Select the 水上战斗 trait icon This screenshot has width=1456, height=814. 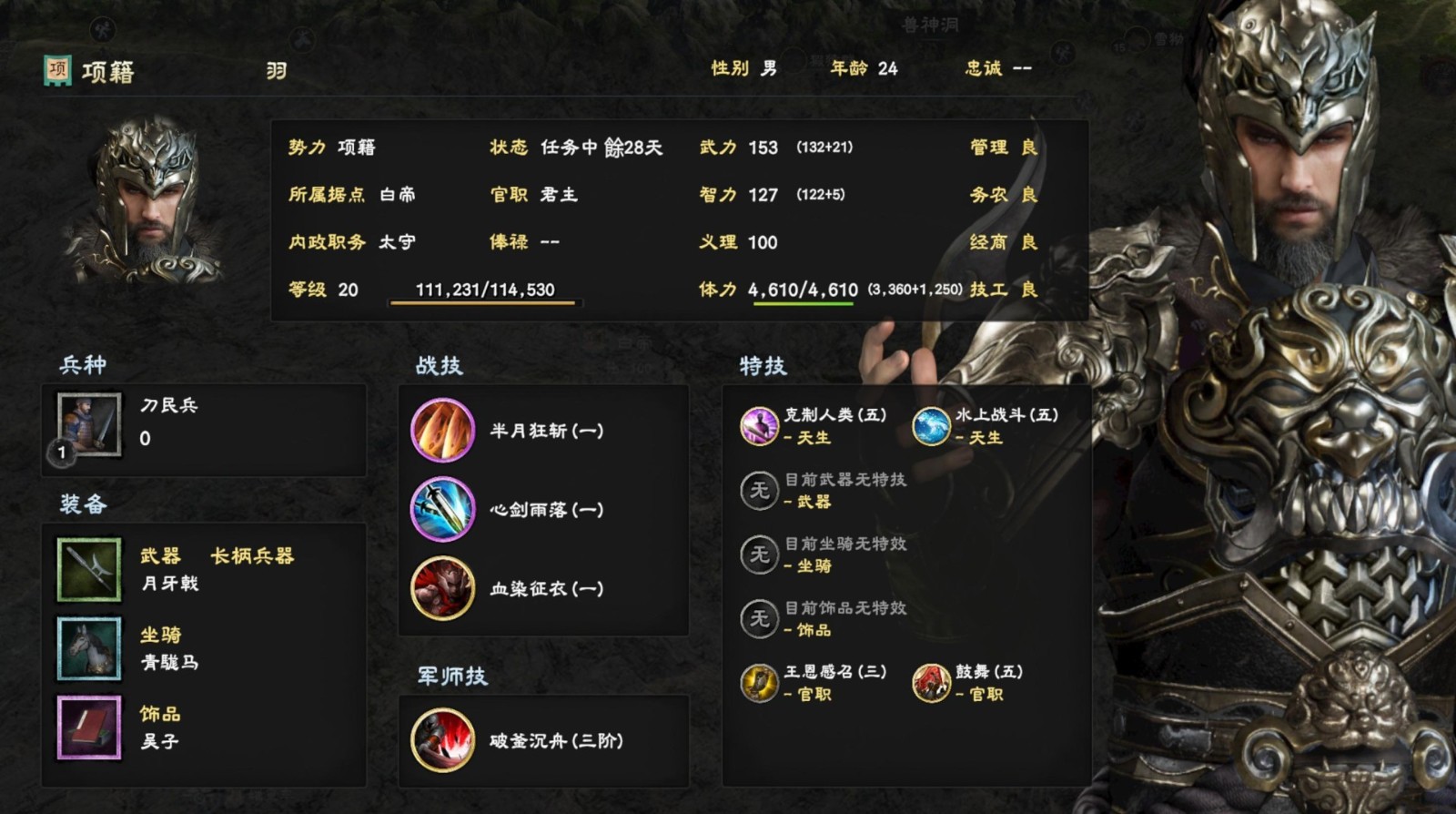[x=931, y=425]
